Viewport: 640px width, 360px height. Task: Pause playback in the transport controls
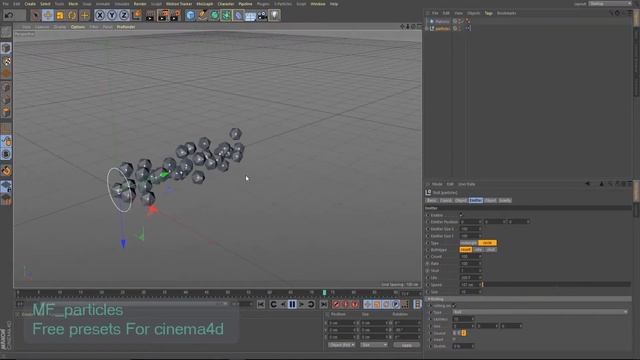(292, 304)
